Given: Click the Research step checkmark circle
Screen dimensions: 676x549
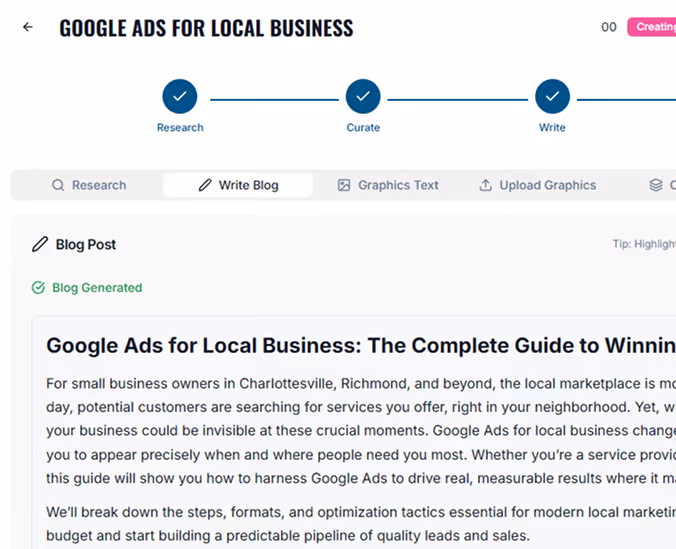Looking at the screenshot, I should coord(180,96).
